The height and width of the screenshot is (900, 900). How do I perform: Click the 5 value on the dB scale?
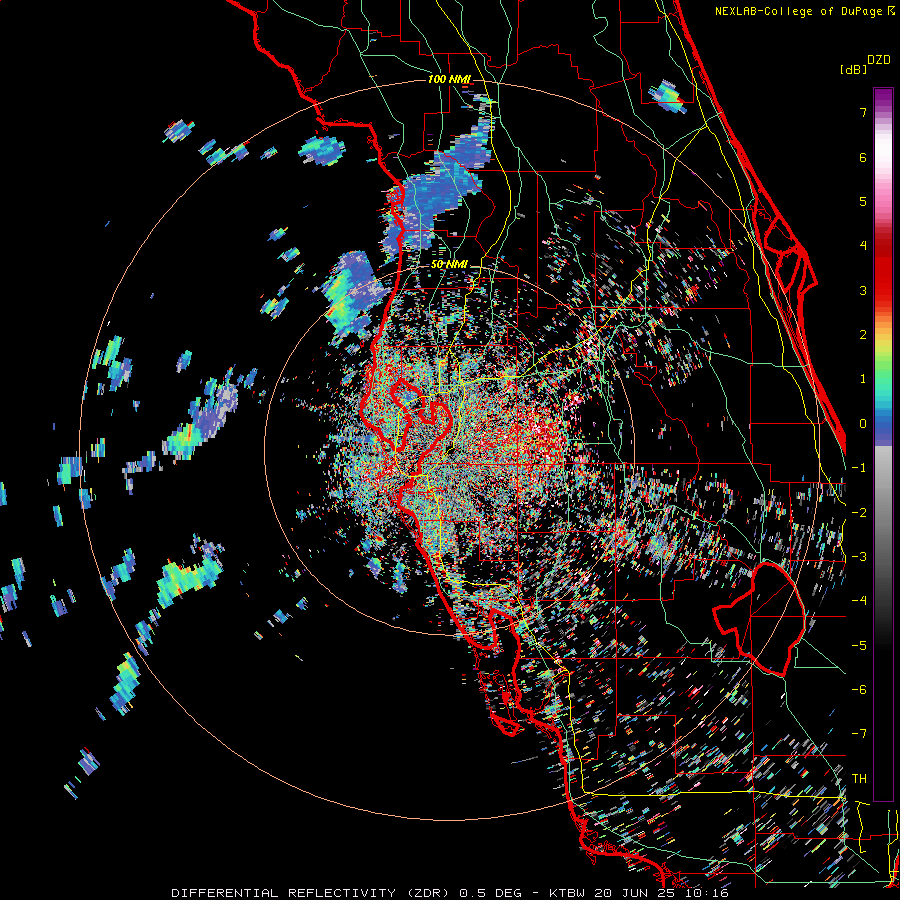tap(863, 201)
